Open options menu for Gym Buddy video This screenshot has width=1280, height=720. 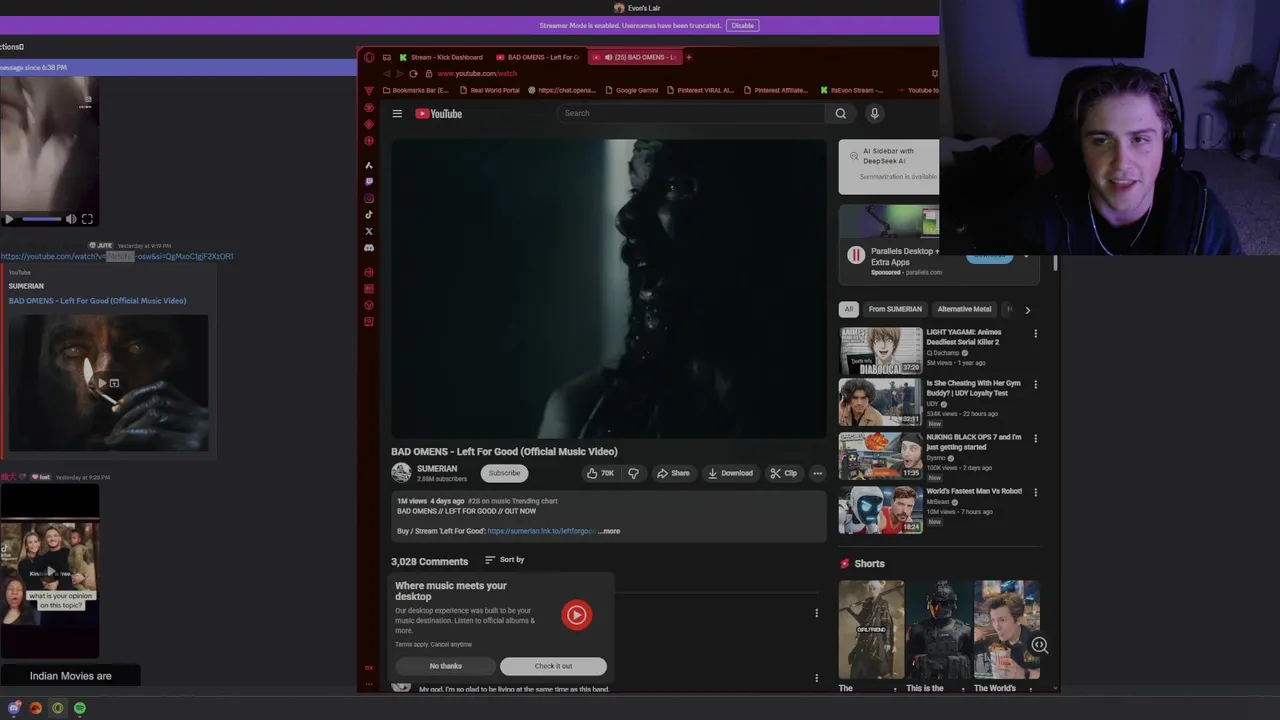[1035, 384]
